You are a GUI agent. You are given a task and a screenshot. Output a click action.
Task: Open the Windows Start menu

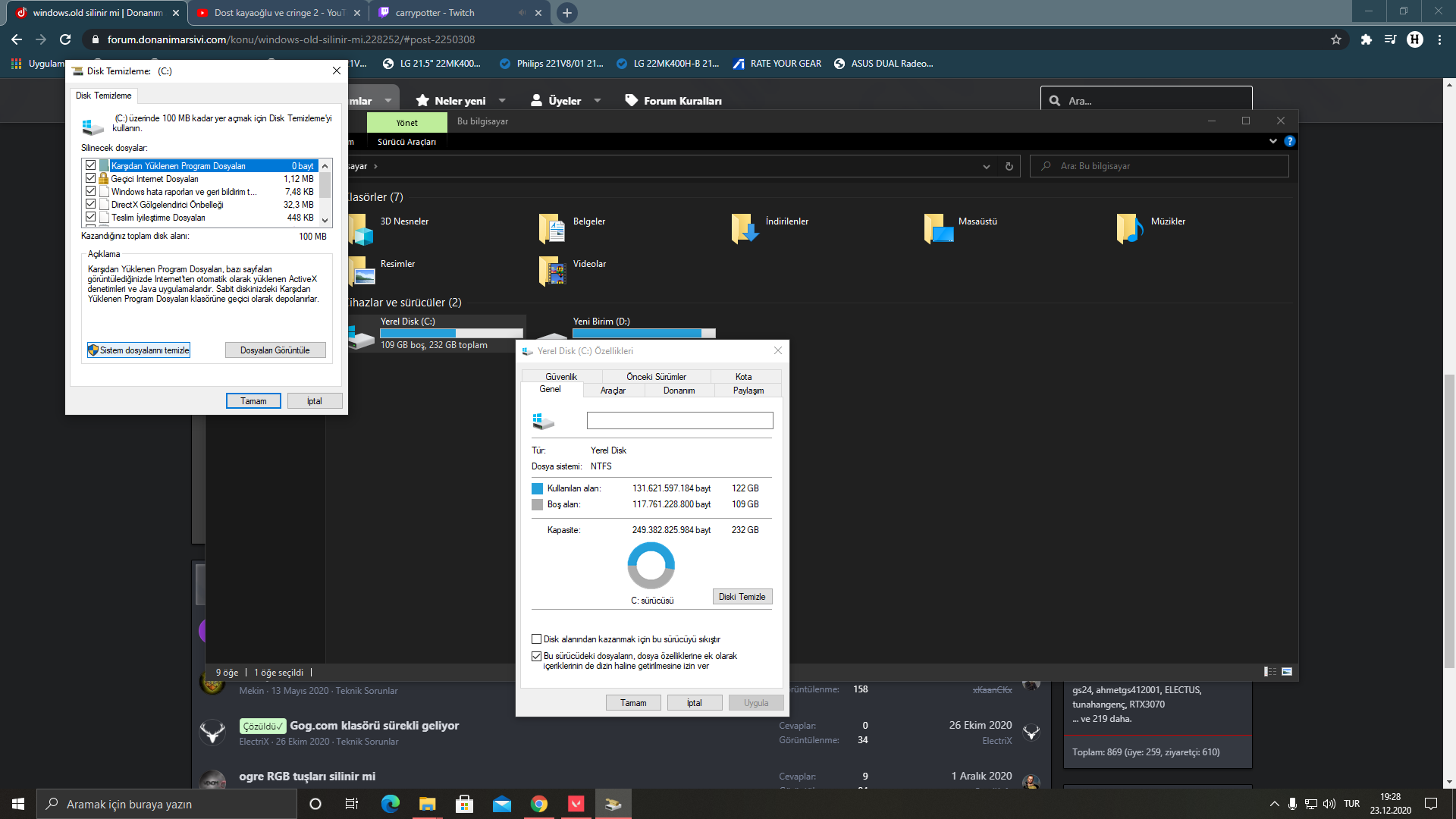coord(18,804)
